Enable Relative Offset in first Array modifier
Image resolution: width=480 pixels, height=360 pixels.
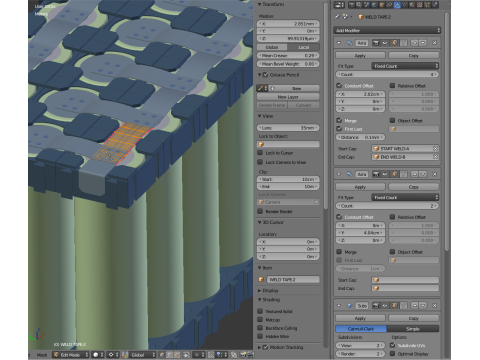(392, 86)
